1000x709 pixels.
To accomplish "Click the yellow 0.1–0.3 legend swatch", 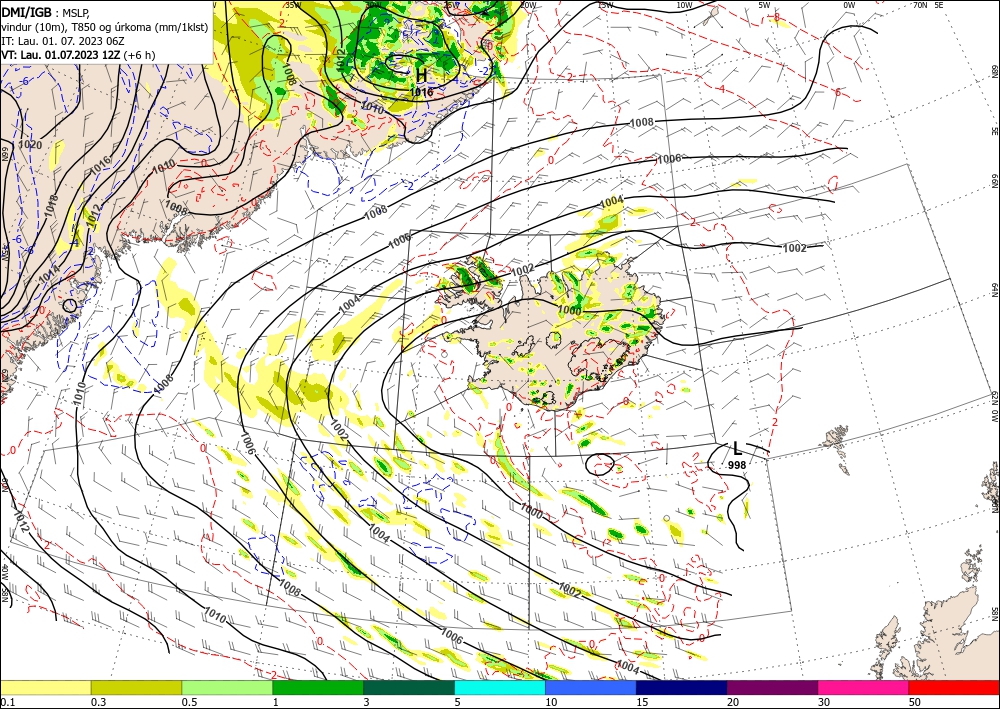I will point(45,687).
